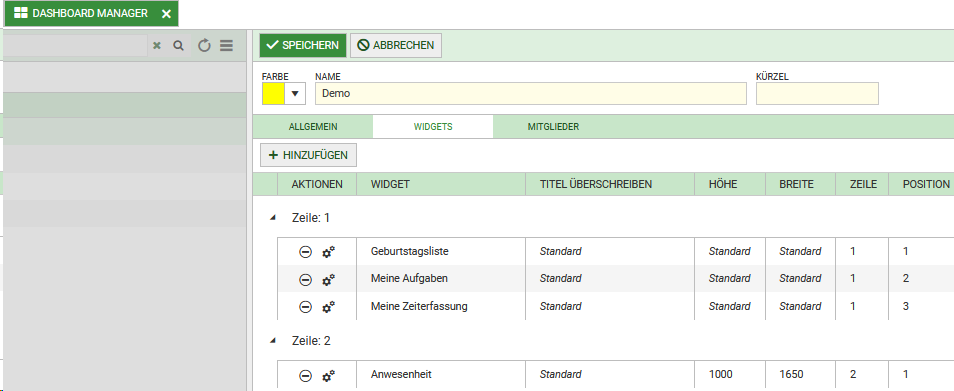Viewport: 954px width, 391px height.
Task: Click position value 3 in Meine Zeiterfassung row
Action: [x=906, y=306]
